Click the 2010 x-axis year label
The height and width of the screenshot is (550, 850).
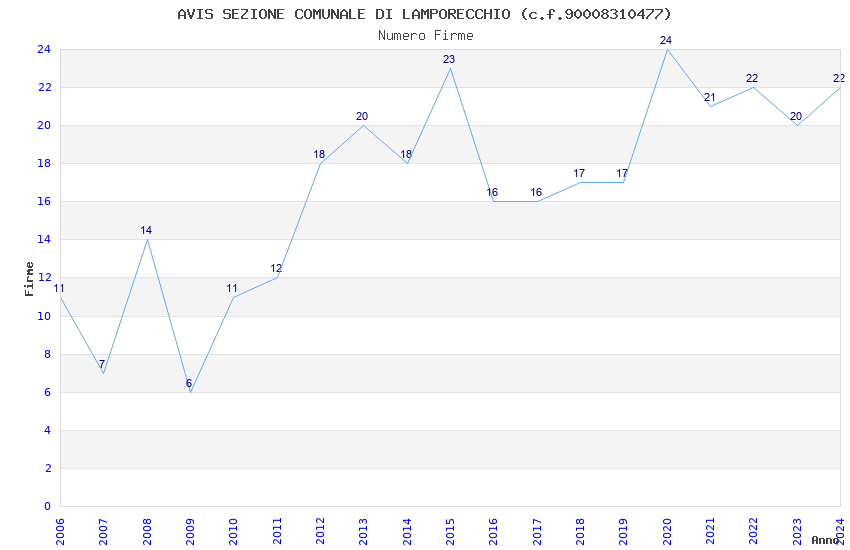tap(234, 532)
